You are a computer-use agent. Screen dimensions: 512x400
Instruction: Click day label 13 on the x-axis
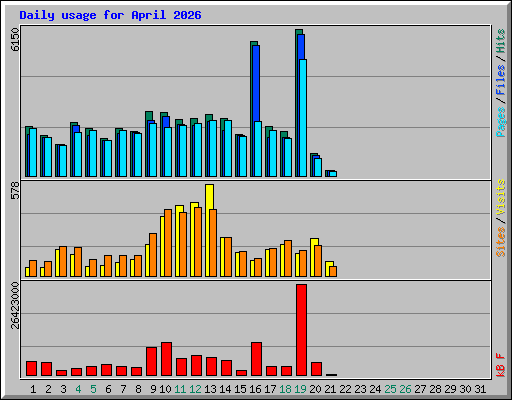pyautogui.click(x=210, y=389)
